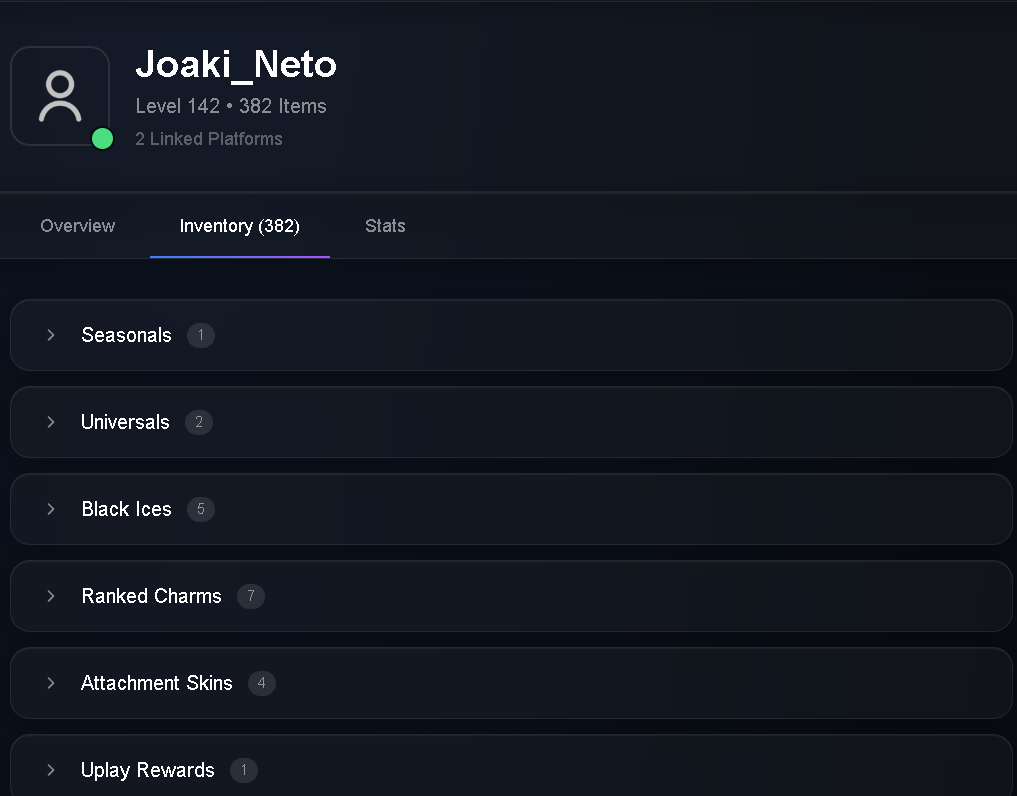The width and height of the screenshot is (1017, 796).
Task: Click the 2 Linked Platforms text
Action: (x=209, y=139)
